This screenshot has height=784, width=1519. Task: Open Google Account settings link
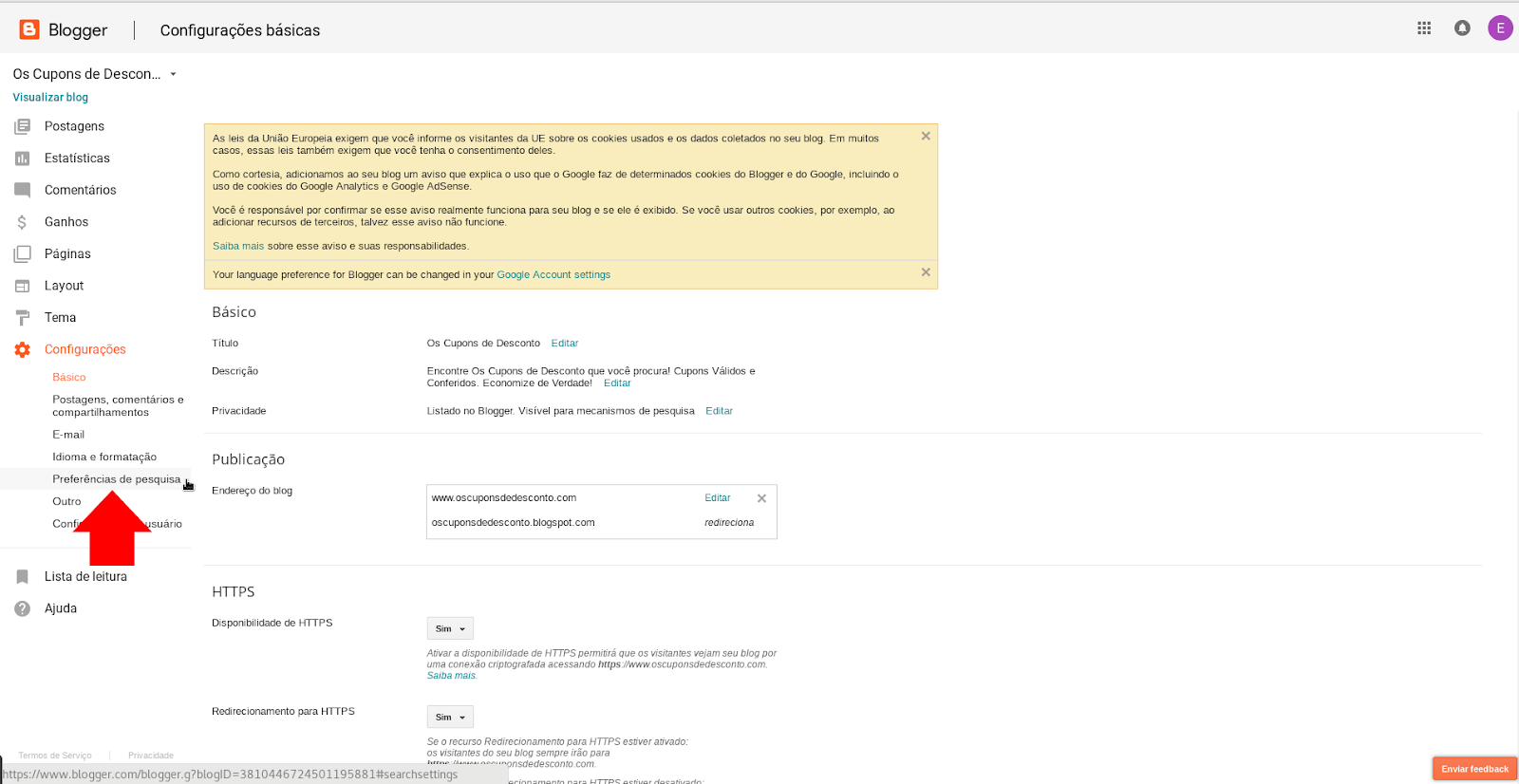553,274
